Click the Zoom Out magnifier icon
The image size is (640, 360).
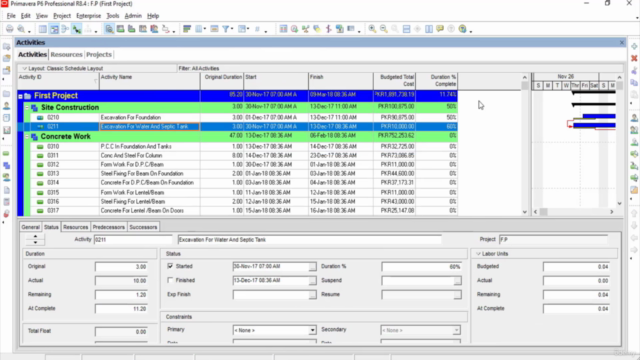[x=384, y=29]
